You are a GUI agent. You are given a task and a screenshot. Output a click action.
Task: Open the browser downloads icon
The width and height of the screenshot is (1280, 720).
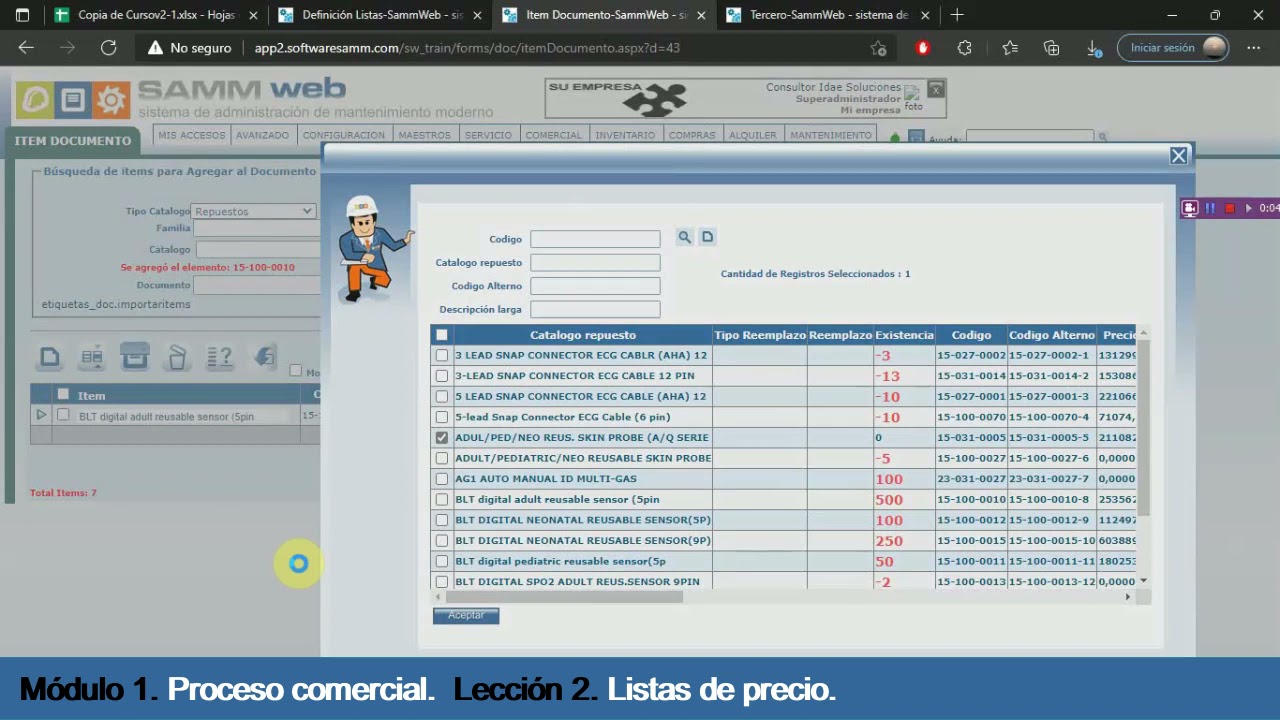click(1095, 47)
